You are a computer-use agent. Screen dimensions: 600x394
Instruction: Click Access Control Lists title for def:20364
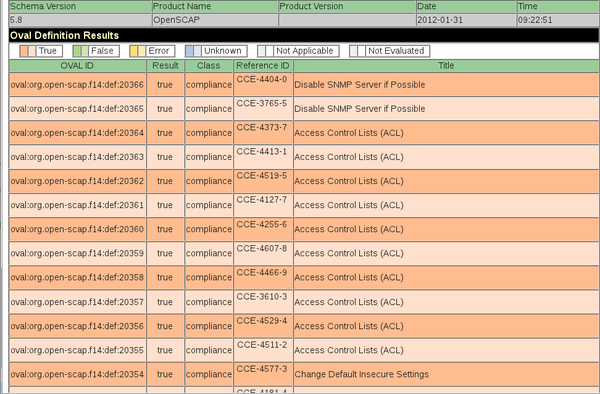[x=349, y=133]
